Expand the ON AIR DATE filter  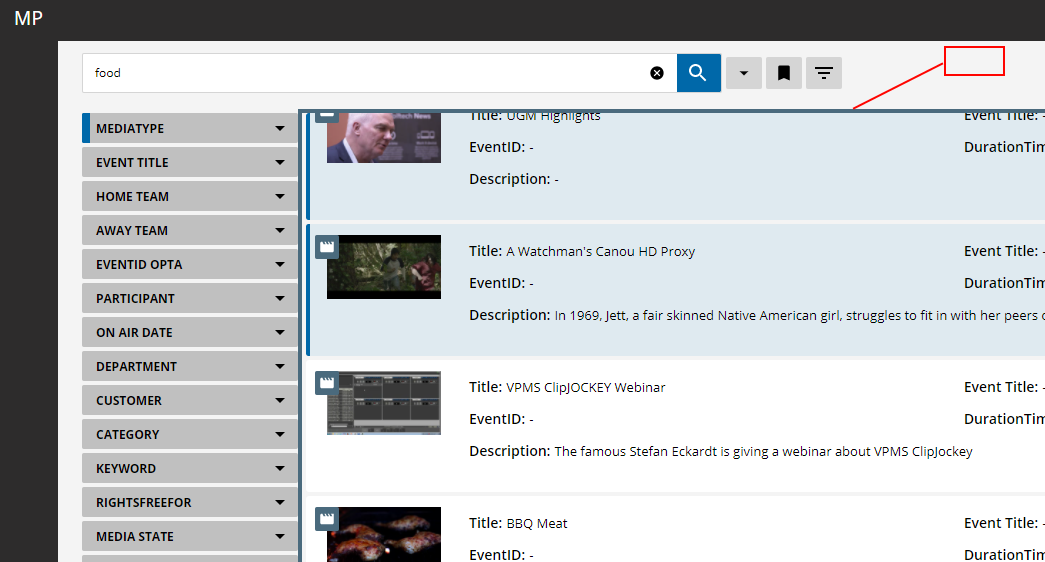[280, 333]
